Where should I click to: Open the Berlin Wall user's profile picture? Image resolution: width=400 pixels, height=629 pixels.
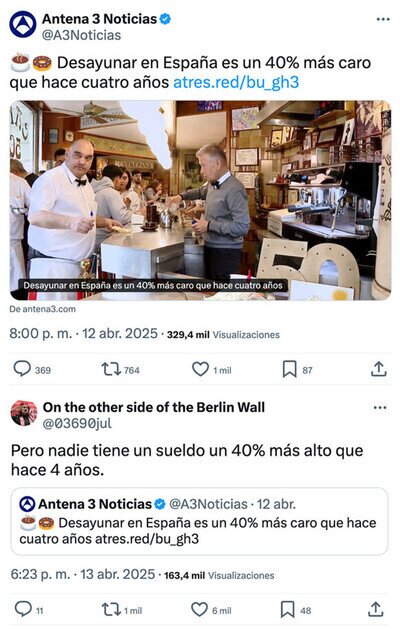pyautogui.click(x=24, y=413)
